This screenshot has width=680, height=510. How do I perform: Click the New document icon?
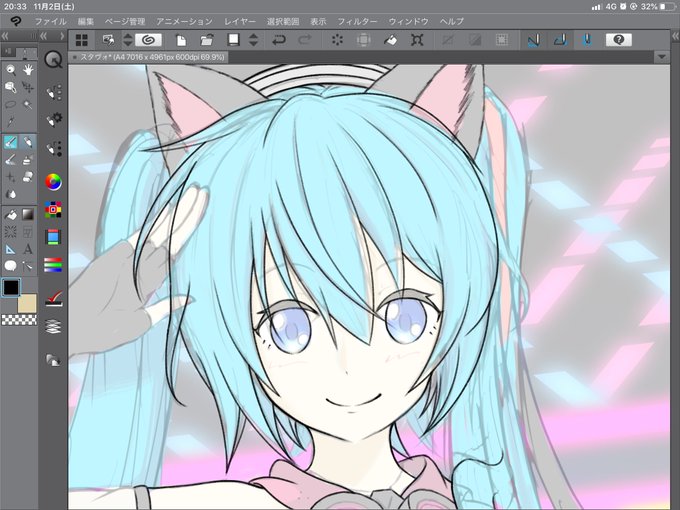pos(181,40)
